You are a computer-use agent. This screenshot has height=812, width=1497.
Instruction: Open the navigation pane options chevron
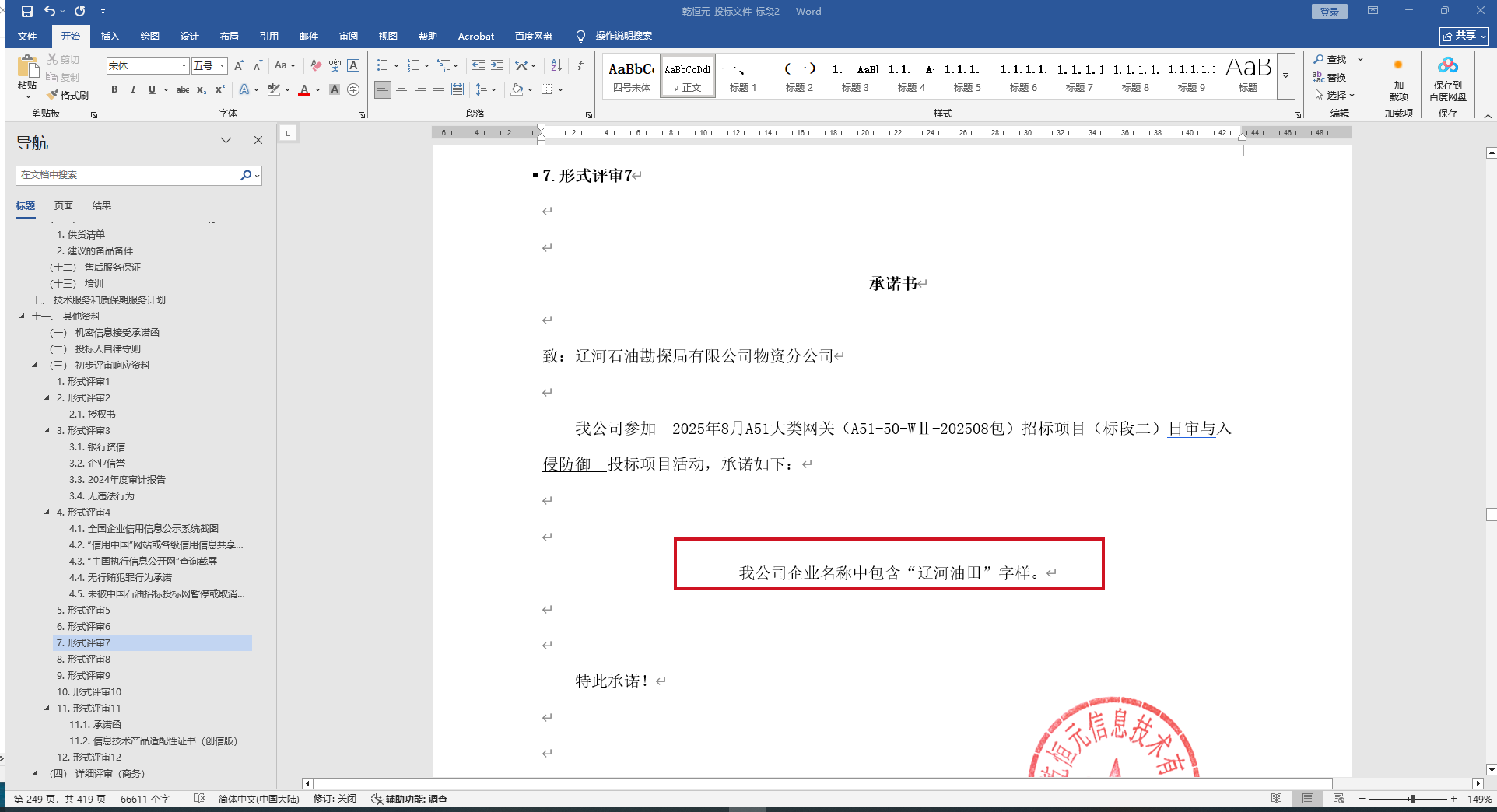(x=226, y=141)
